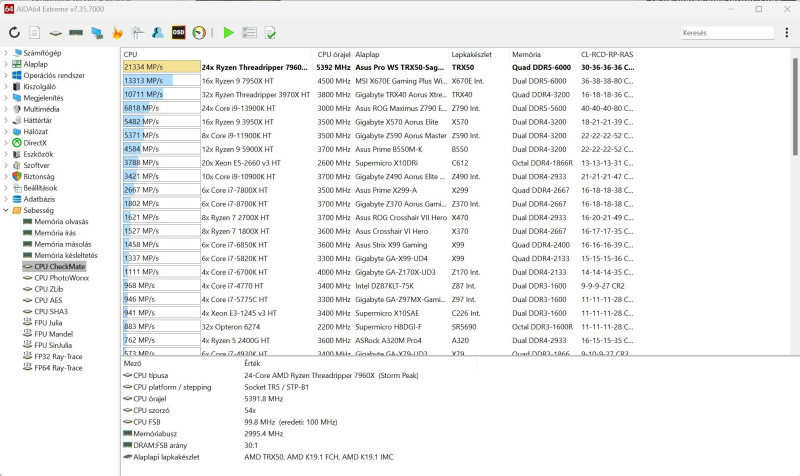Select the 21334 MP/s result bar
The height and width of the screenshot is (476, 800).
coord(162,67)
